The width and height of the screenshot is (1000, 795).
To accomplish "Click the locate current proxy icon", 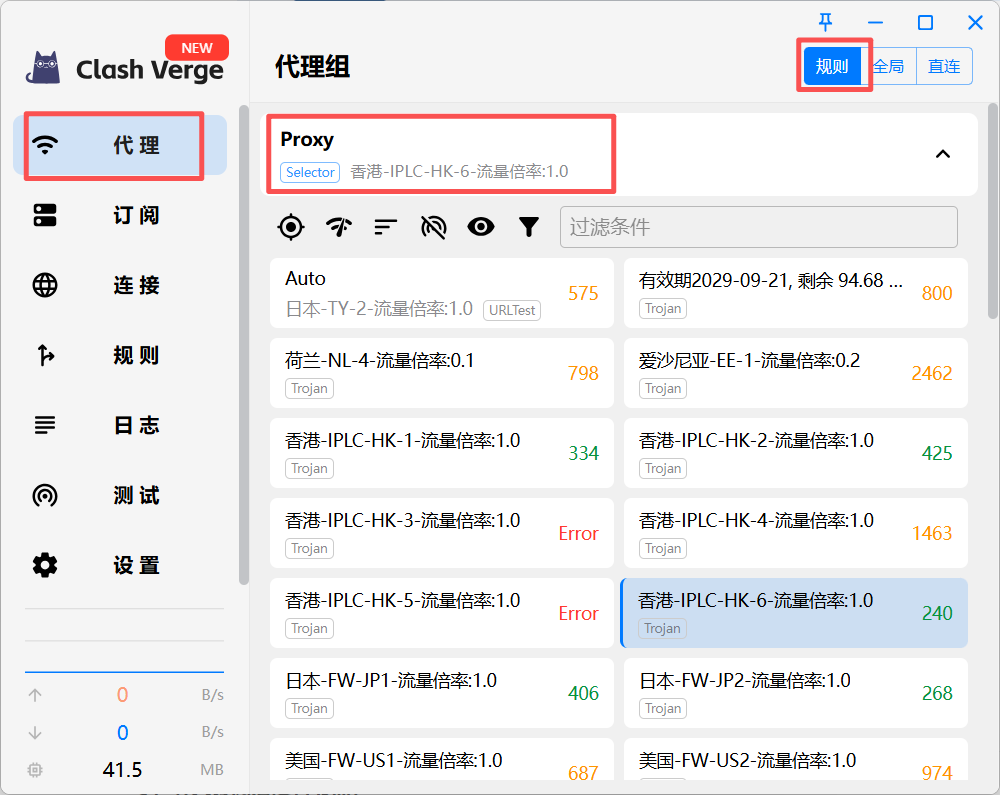I will tap(290, 227).
